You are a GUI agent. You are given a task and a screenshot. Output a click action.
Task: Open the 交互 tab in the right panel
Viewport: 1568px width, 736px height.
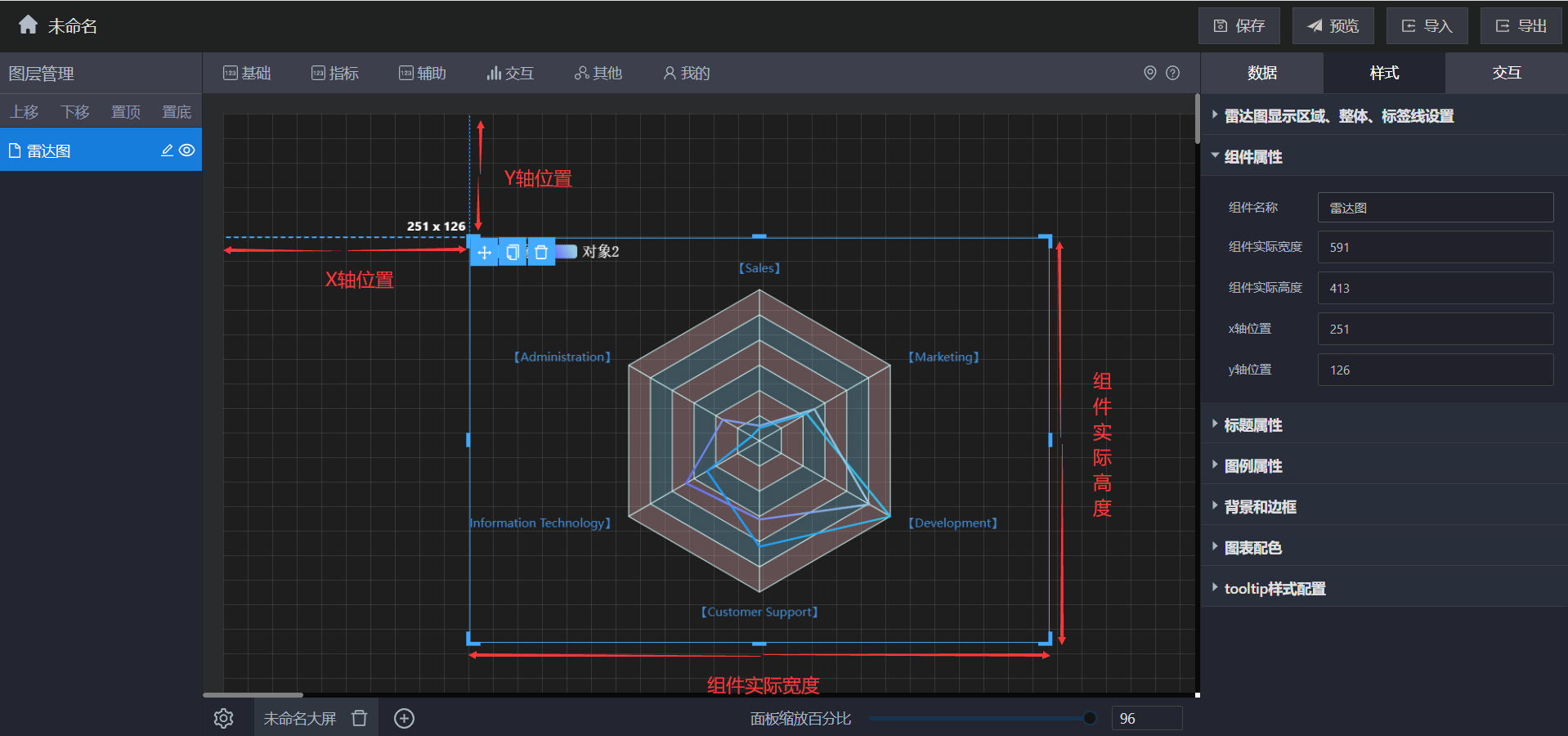(1506, 73)
